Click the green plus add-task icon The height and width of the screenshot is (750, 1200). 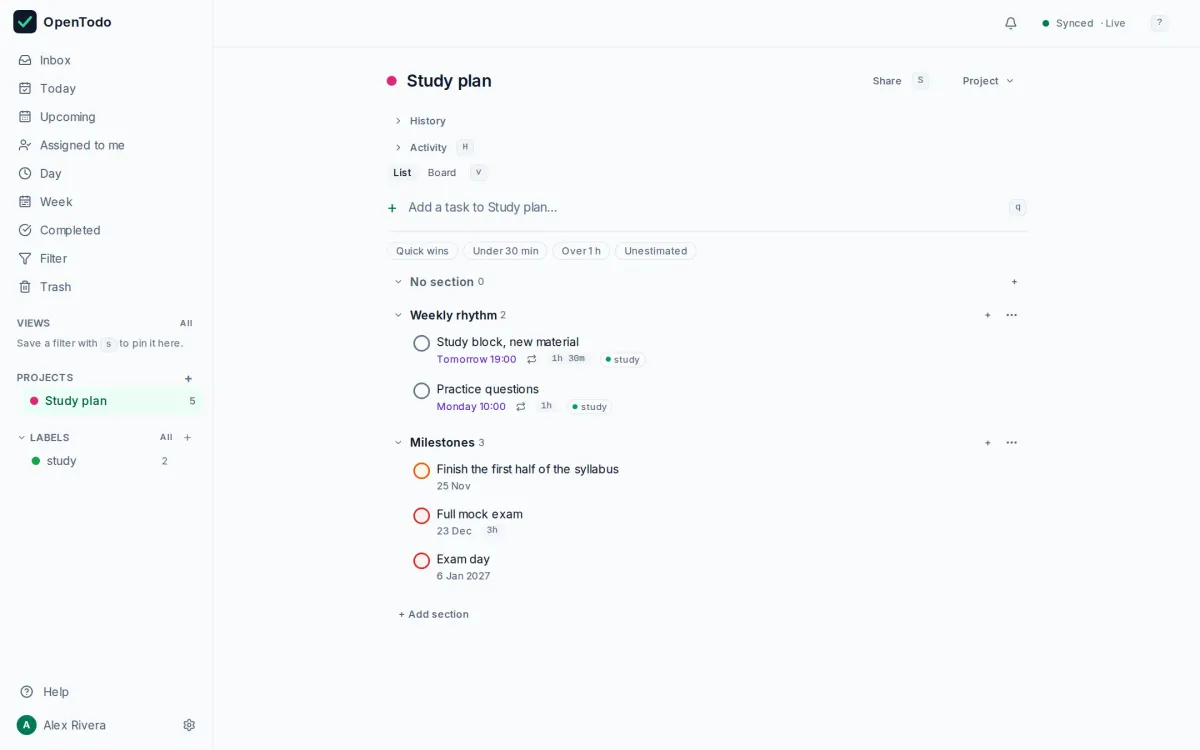click(x=392, y=208)
